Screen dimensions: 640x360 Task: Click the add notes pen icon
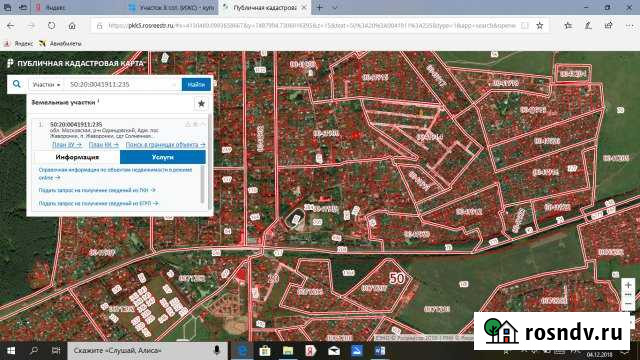588,26
